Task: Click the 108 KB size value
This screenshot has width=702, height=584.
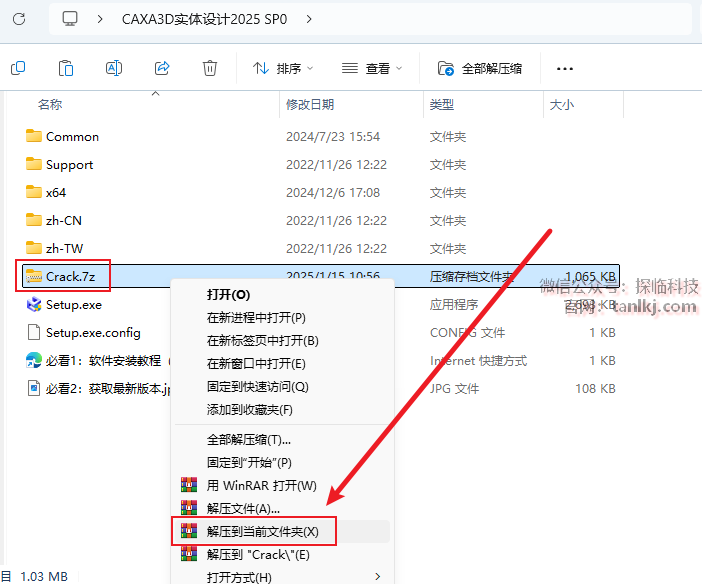Action: pyautogui.click(x=595, y=389)
